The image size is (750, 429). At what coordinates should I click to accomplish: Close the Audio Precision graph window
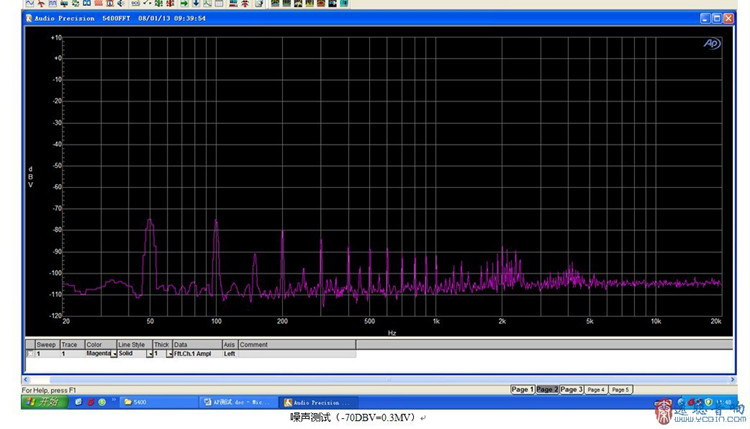[x=728, y=18]
